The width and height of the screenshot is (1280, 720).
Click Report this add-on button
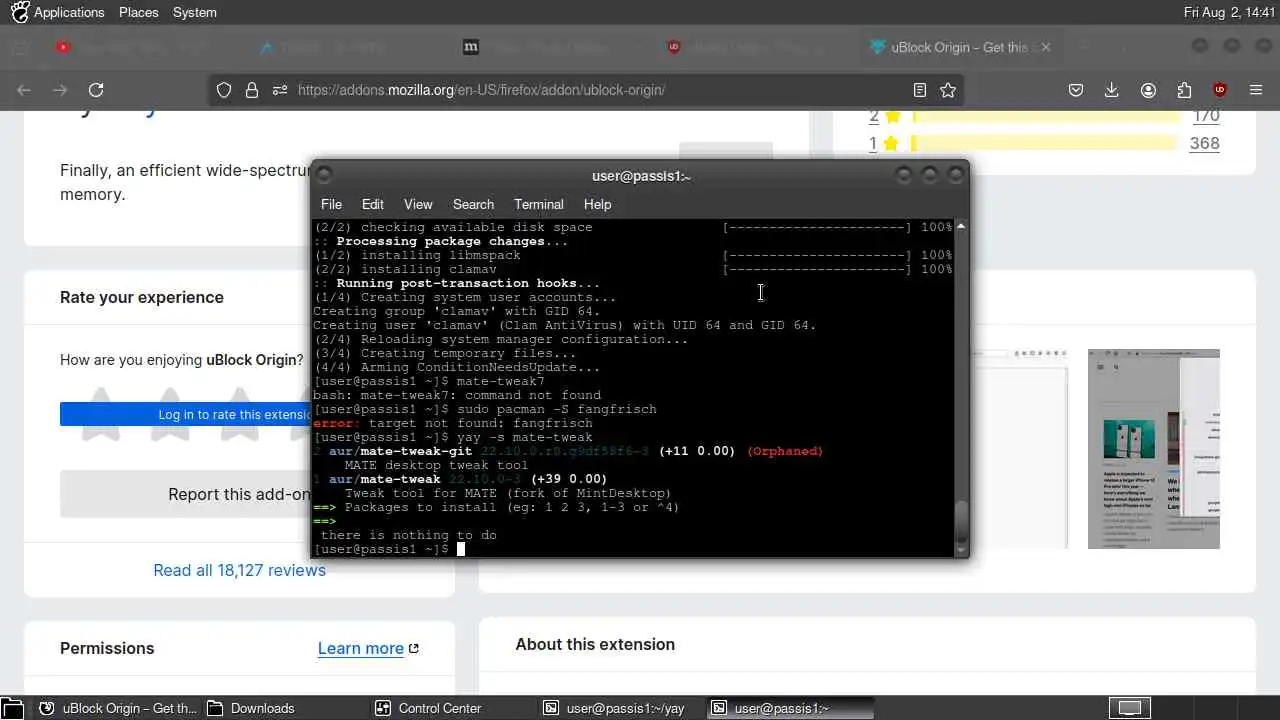click(239, 494)
